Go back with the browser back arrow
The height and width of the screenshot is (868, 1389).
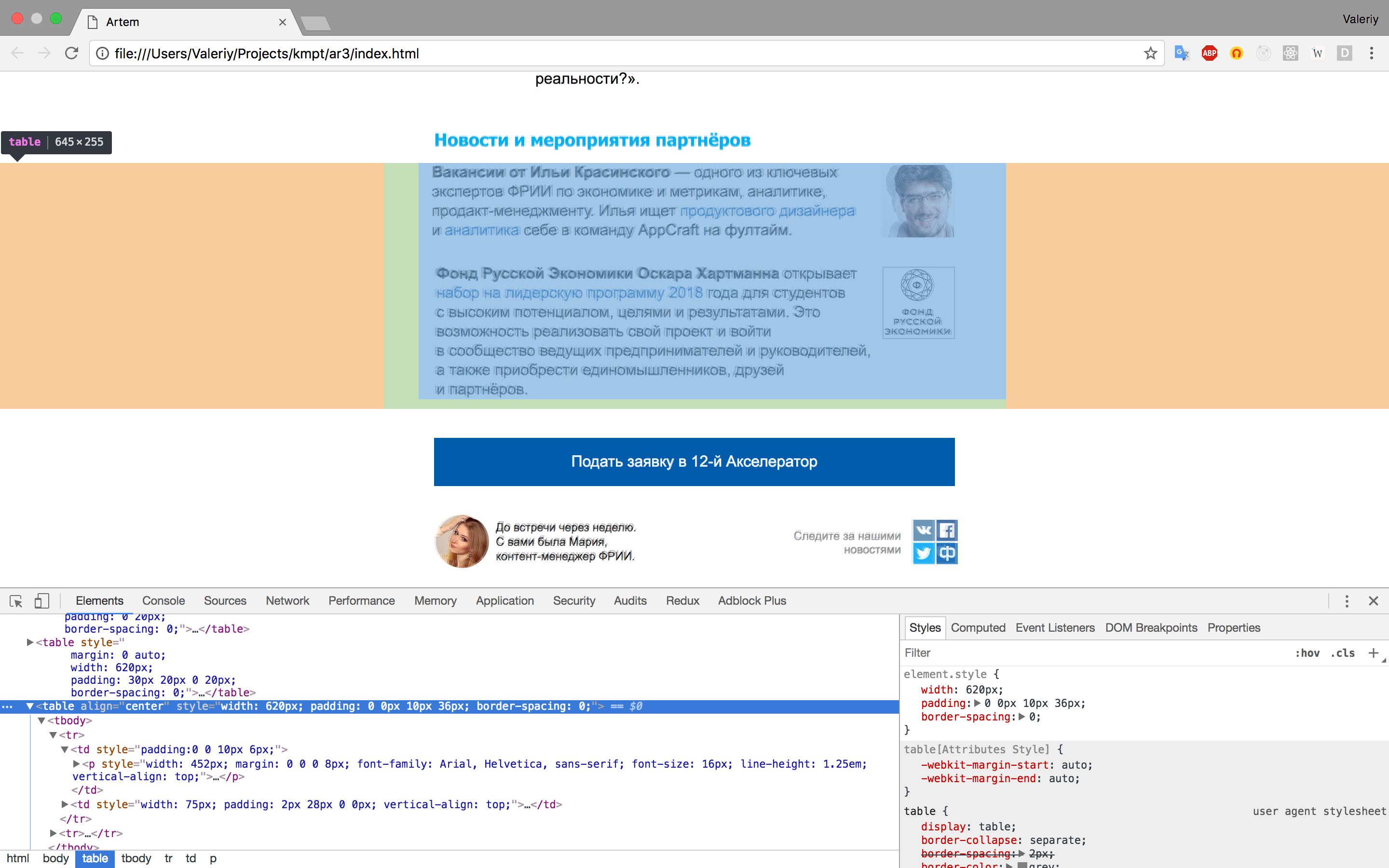pos(17,54)
